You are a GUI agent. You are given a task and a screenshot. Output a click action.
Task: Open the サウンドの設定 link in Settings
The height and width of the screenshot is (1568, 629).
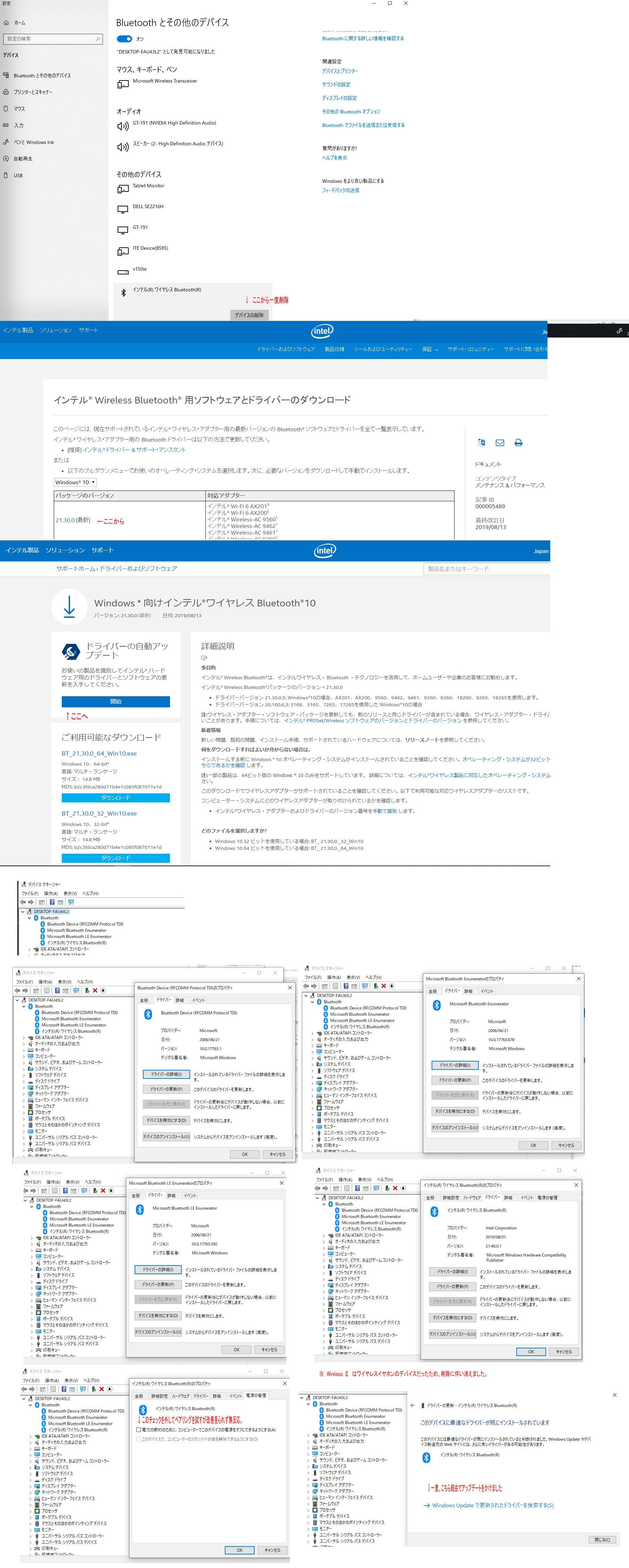336,85
